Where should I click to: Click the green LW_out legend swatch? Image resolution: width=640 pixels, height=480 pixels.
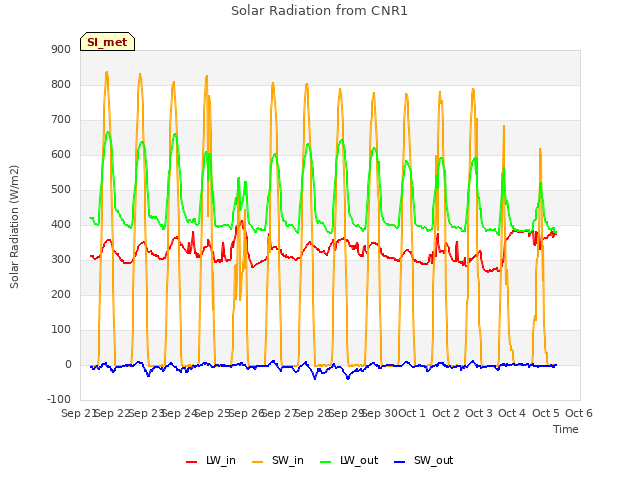coord(325,462)
